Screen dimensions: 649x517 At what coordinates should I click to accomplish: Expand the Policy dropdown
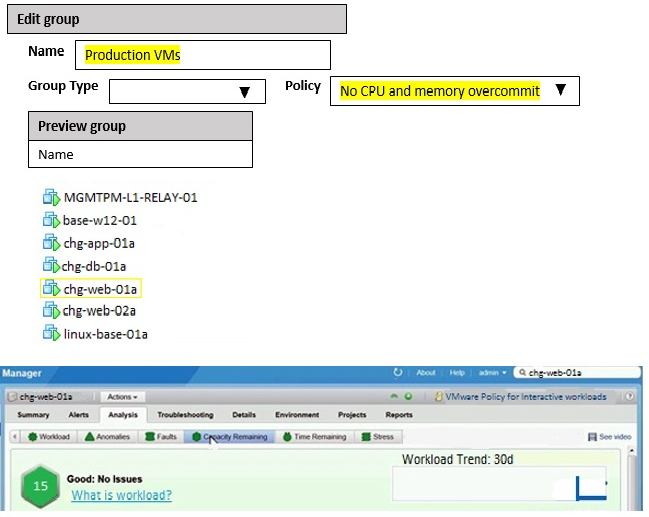(x=456, y=91)
